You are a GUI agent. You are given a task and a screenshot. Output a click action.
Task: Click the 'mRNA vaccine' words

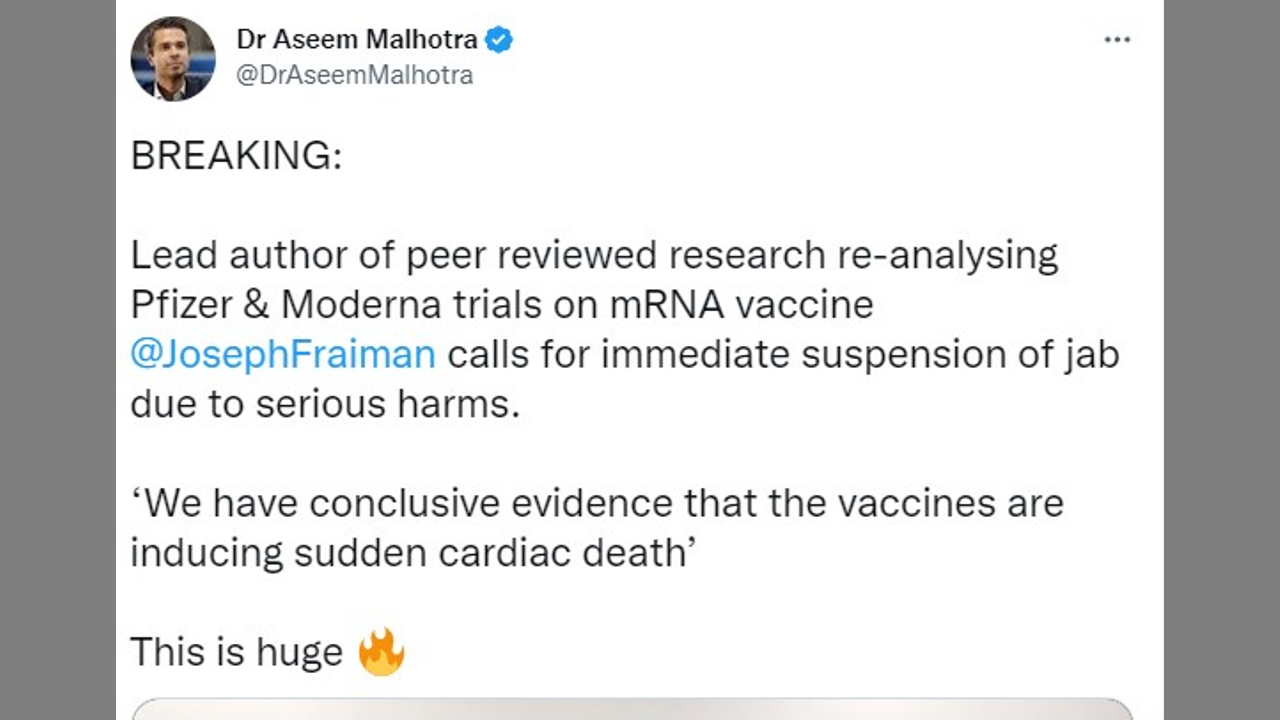pos(741,305)
